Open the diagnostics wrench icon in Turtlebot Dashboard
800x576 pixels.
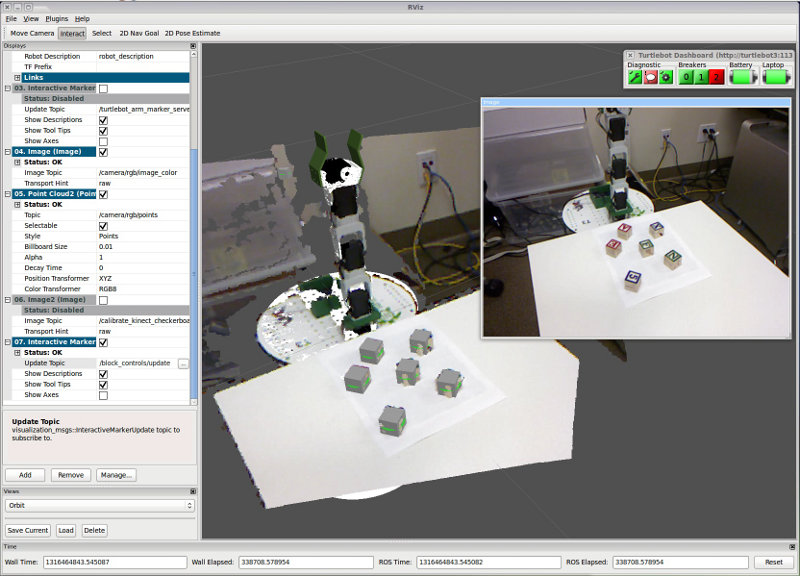click(635, 77)
